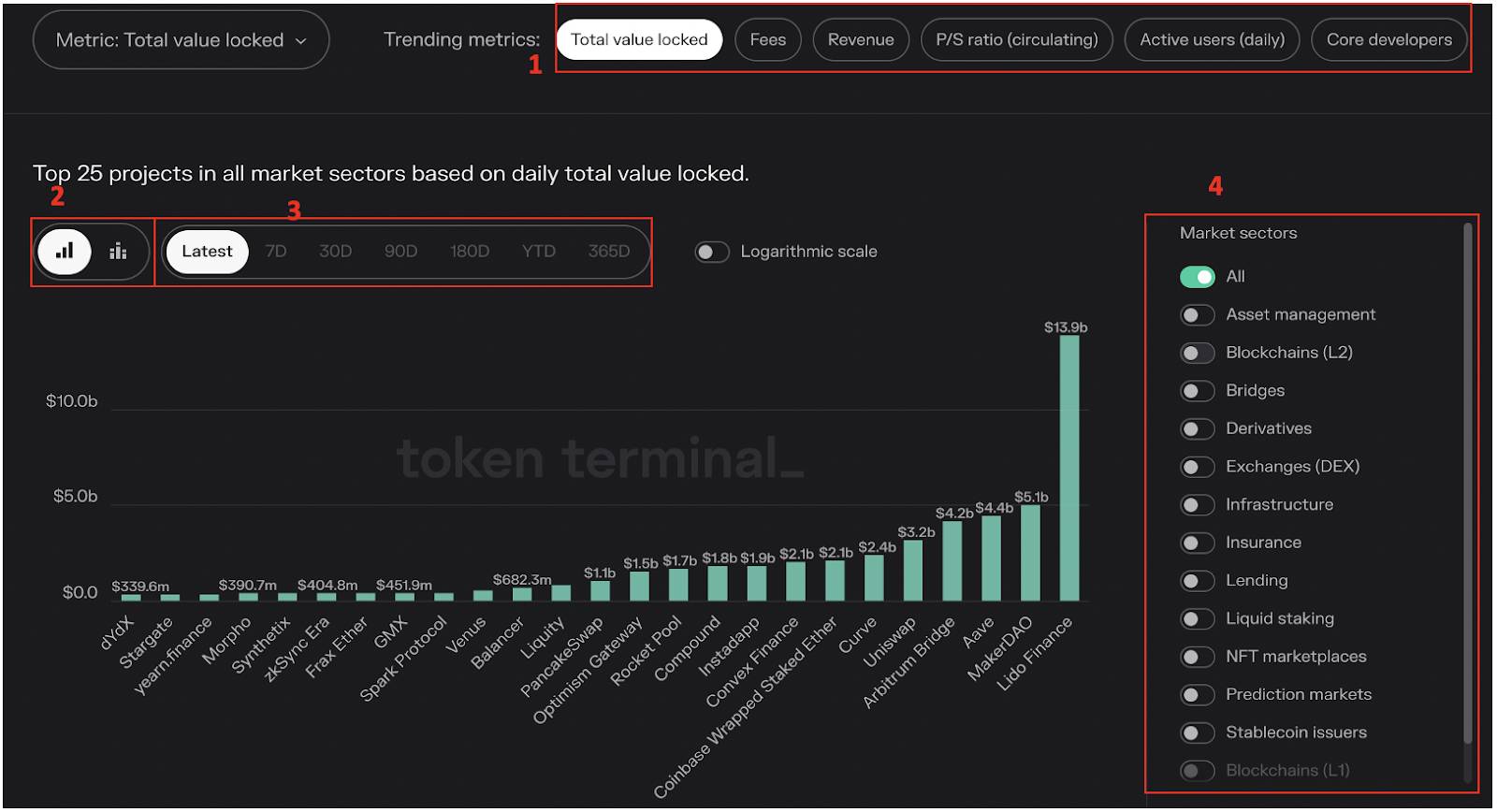Click the Instadapp axis label
Screen dimensions: 1497x812
pyautogui.click(x=729, y=646)
